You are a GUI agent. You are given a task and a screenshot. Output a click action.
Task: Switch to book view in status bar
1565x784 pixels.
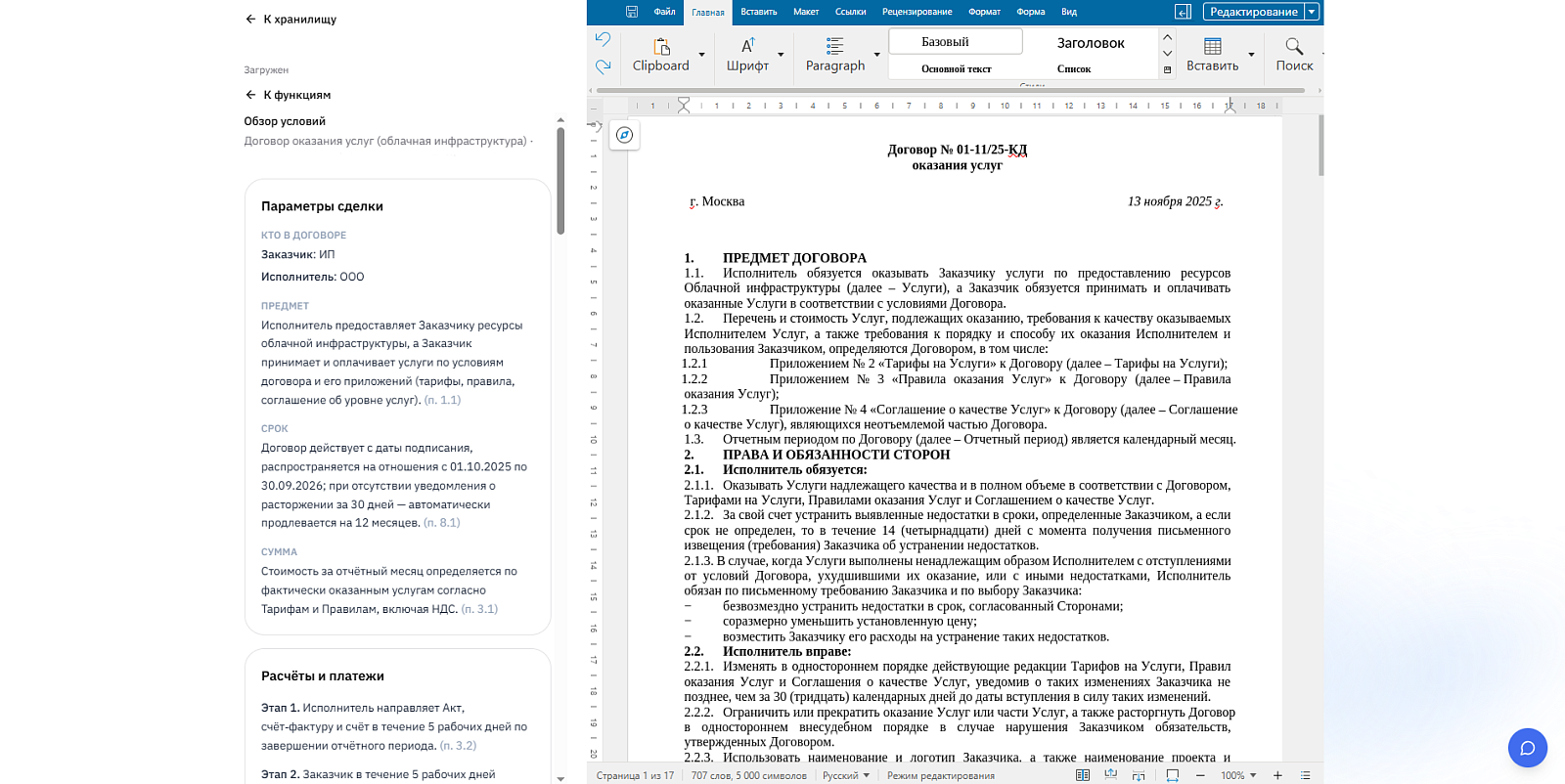click(1083, 775)
